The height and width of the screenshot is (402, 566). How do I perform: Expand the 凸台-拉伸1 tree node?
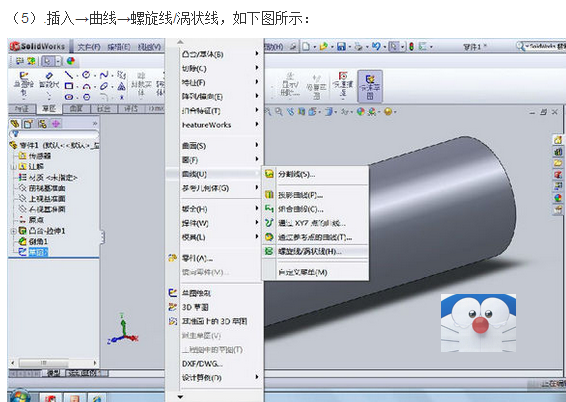13,231
